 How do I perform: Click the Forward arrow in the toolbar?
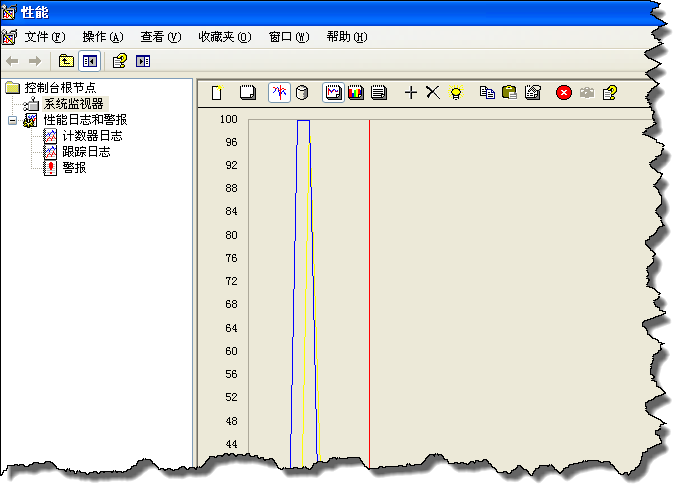coord(35,61)
